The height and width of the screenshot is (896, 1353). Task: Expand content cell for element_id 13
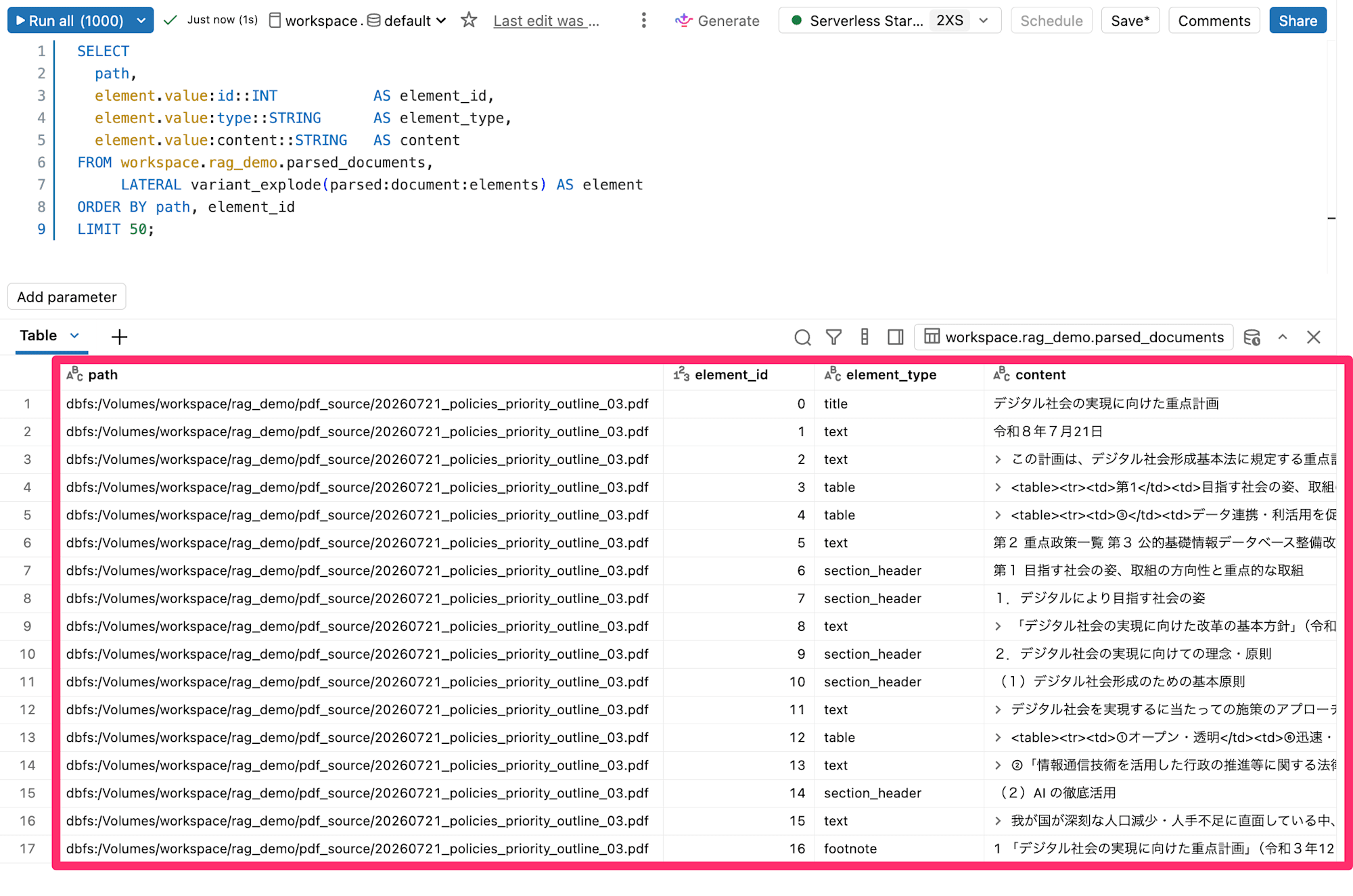(998, 765)
